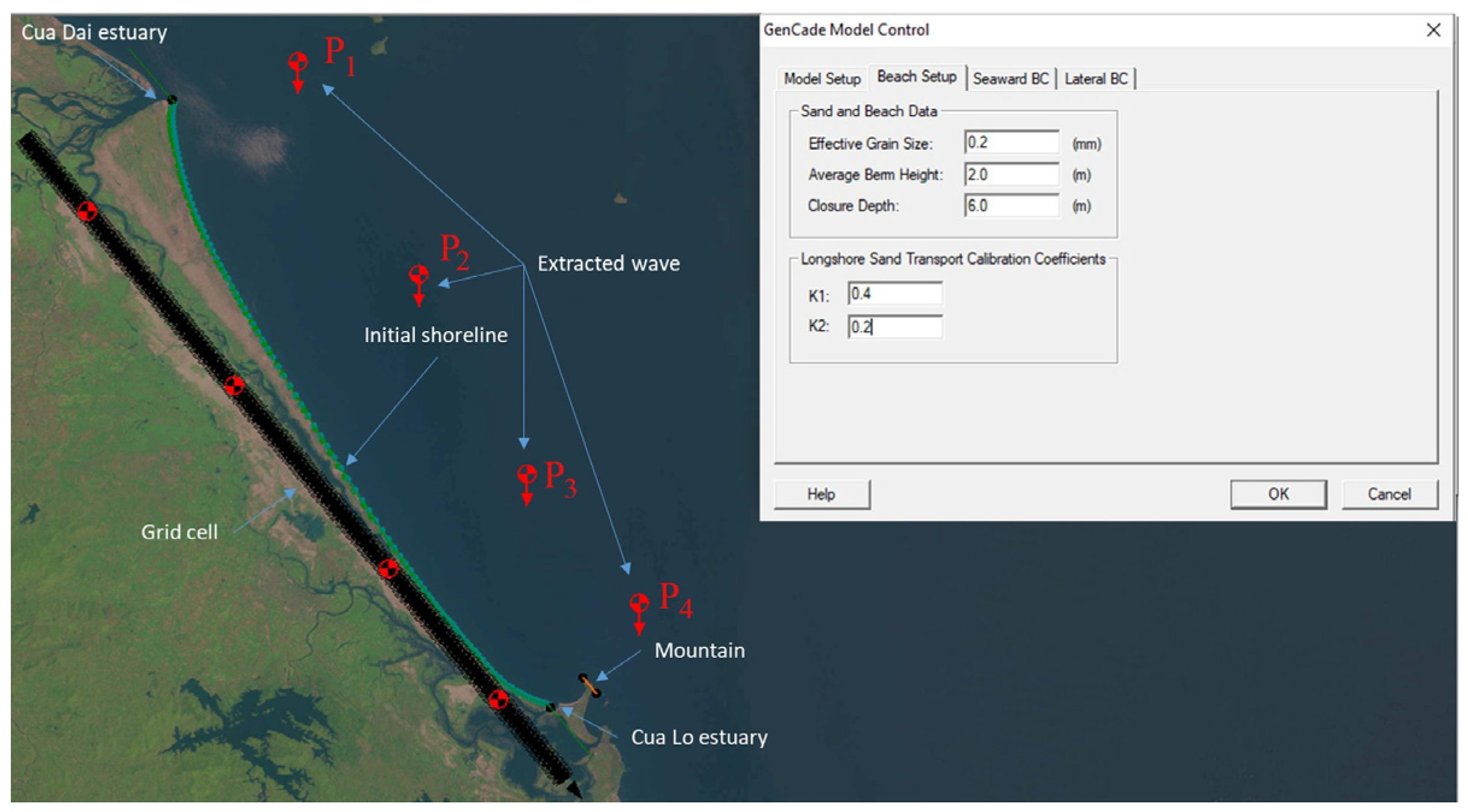The width and height of the screenshot is (1468, 812).
Task: Open the Lateral BC tab
Action: [1095, 79]
